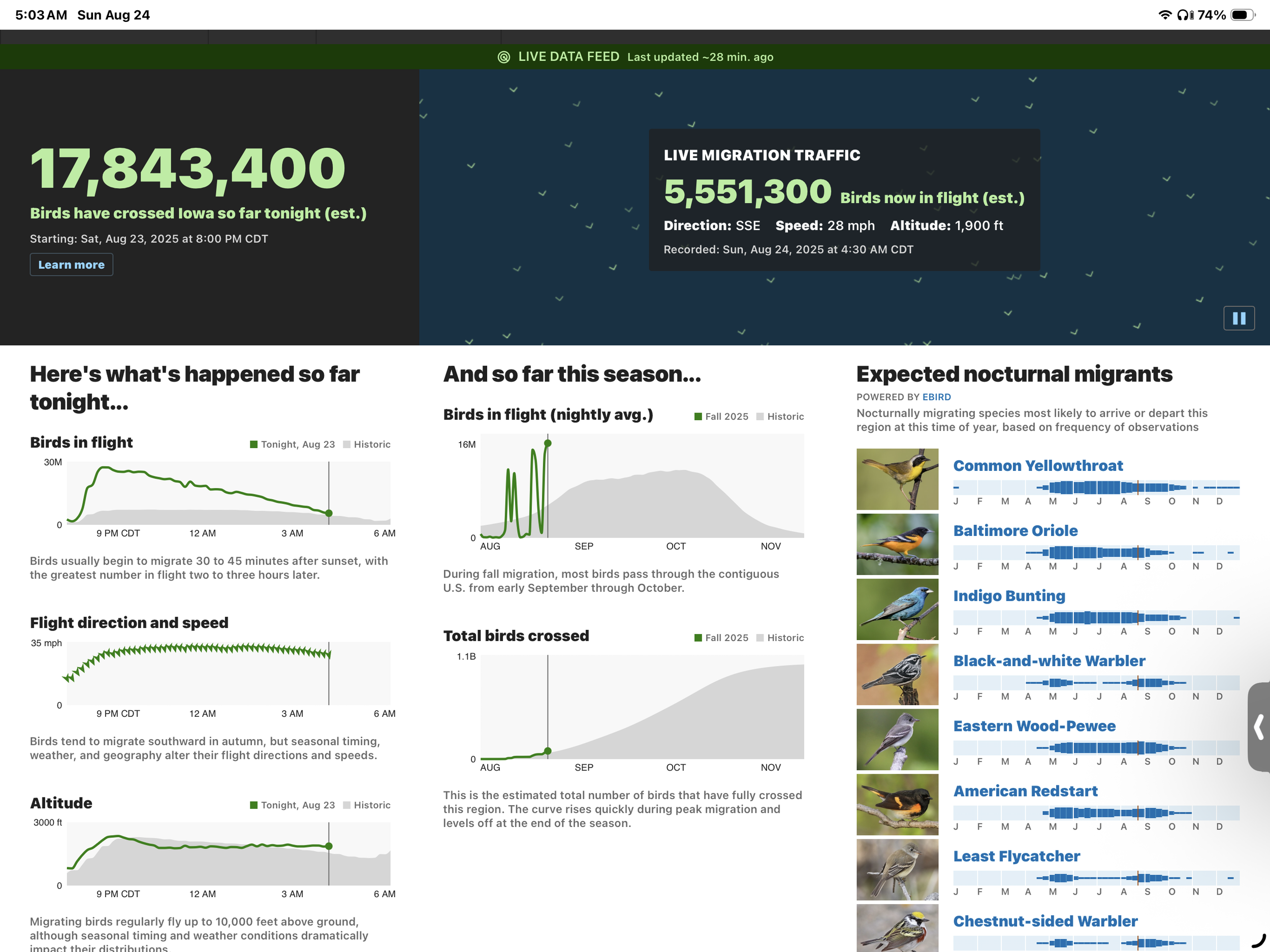Click the green Tonight legend swatch in Birds in flight
Viewport: 1270px width, 952px height.
pyautogui.click(x=254, y=445)
